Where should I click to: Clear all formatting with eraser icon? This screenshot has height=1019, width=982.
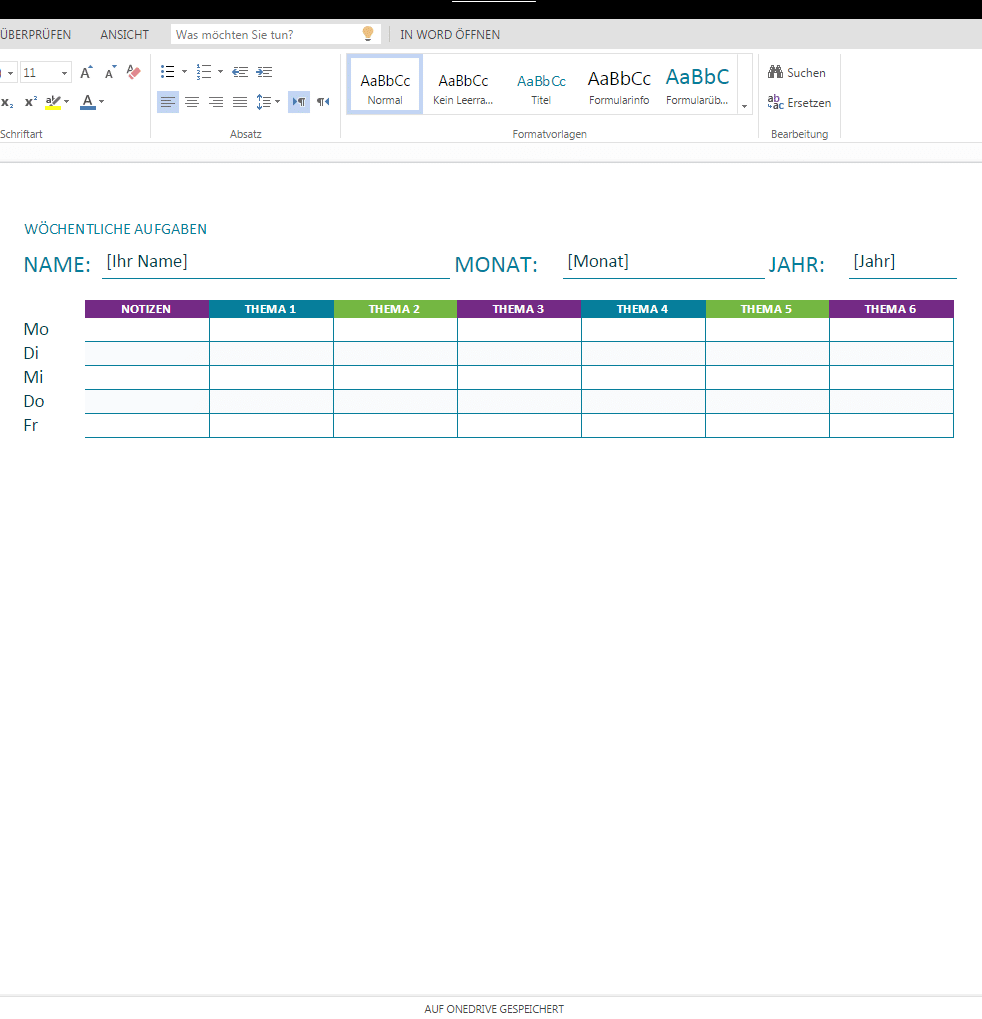(x=134, y=72)
